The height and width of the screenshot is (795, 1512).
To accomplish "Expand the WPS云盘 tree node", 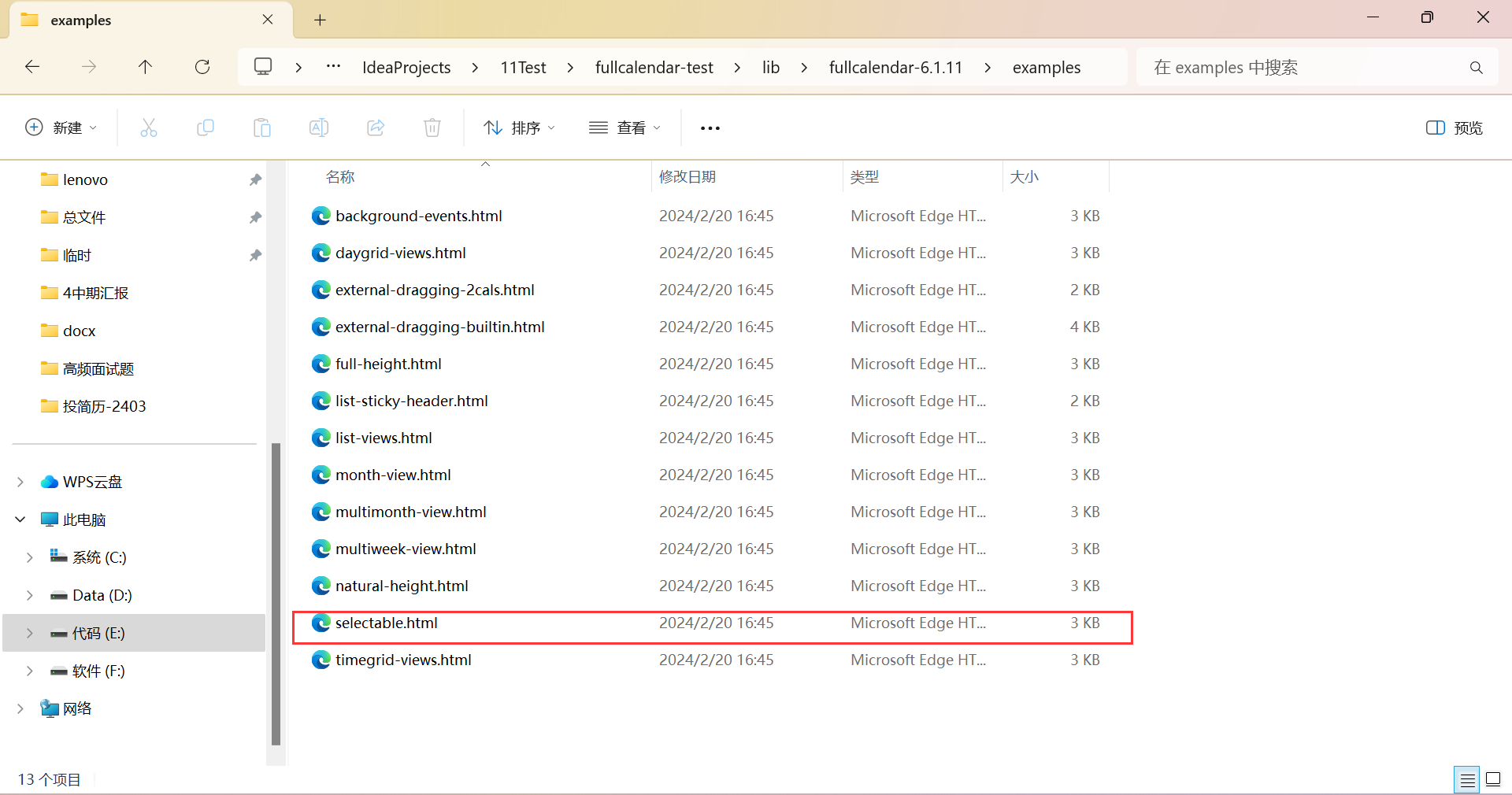I will pos(20,483).
